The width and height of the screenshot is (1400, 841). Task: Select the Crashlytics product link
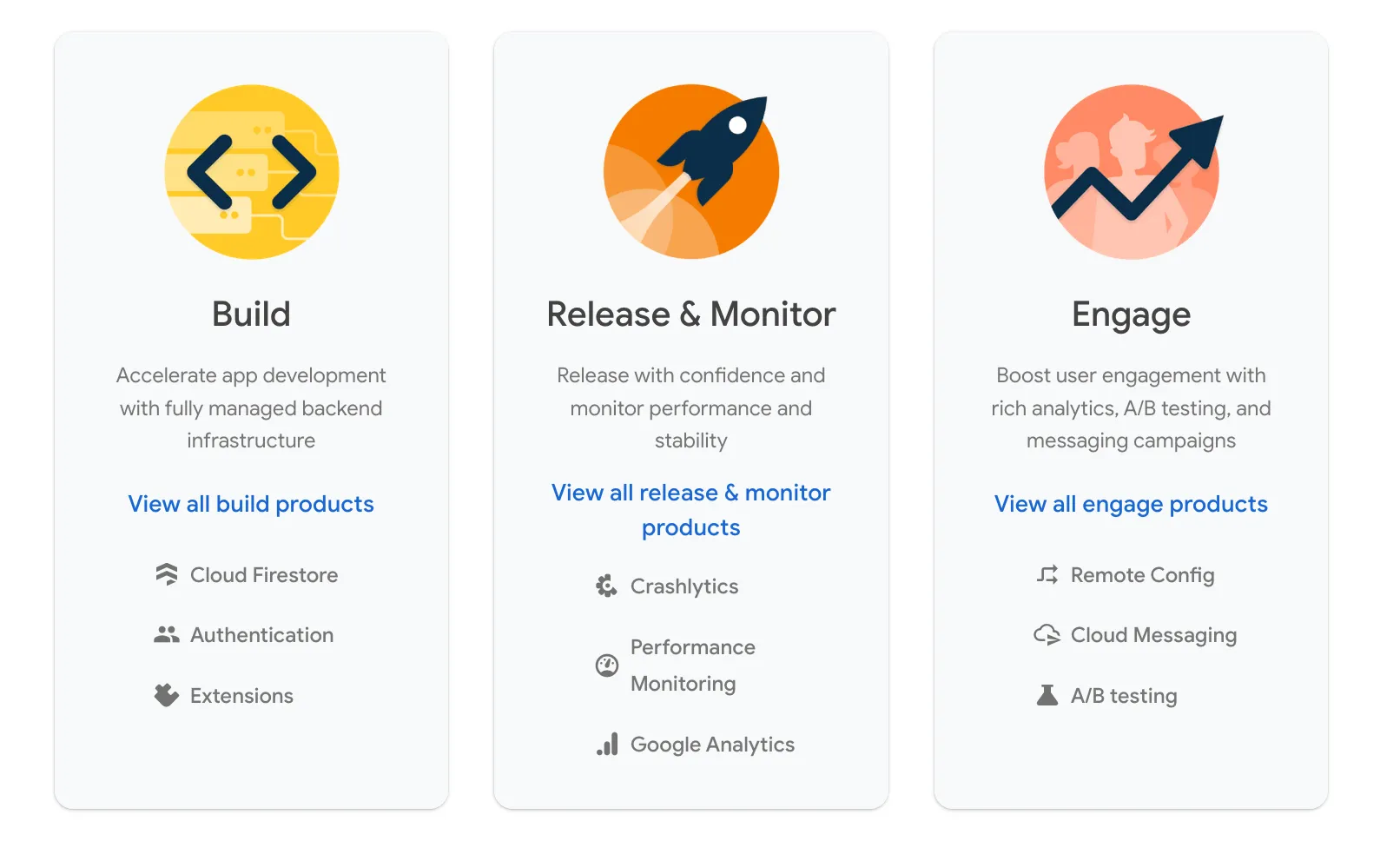pos(684,586)
